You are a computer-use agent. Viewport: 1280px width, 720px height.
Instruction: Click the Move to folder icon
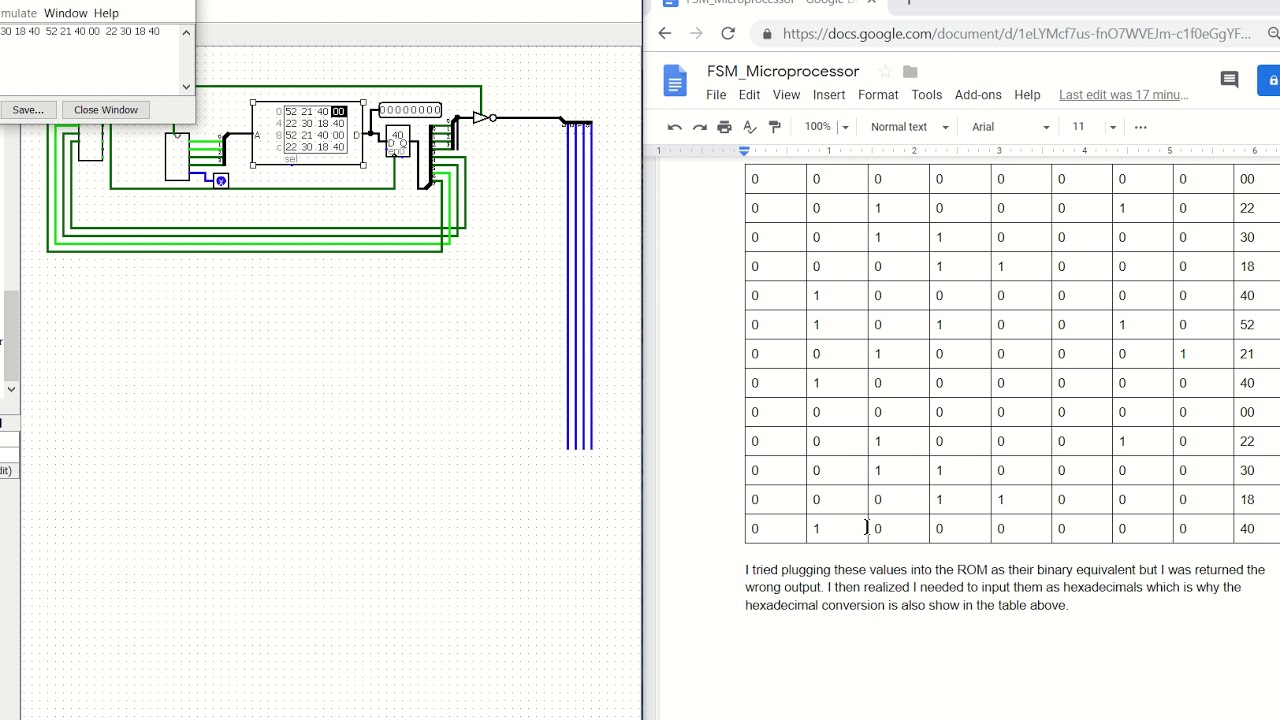[910, 72]
